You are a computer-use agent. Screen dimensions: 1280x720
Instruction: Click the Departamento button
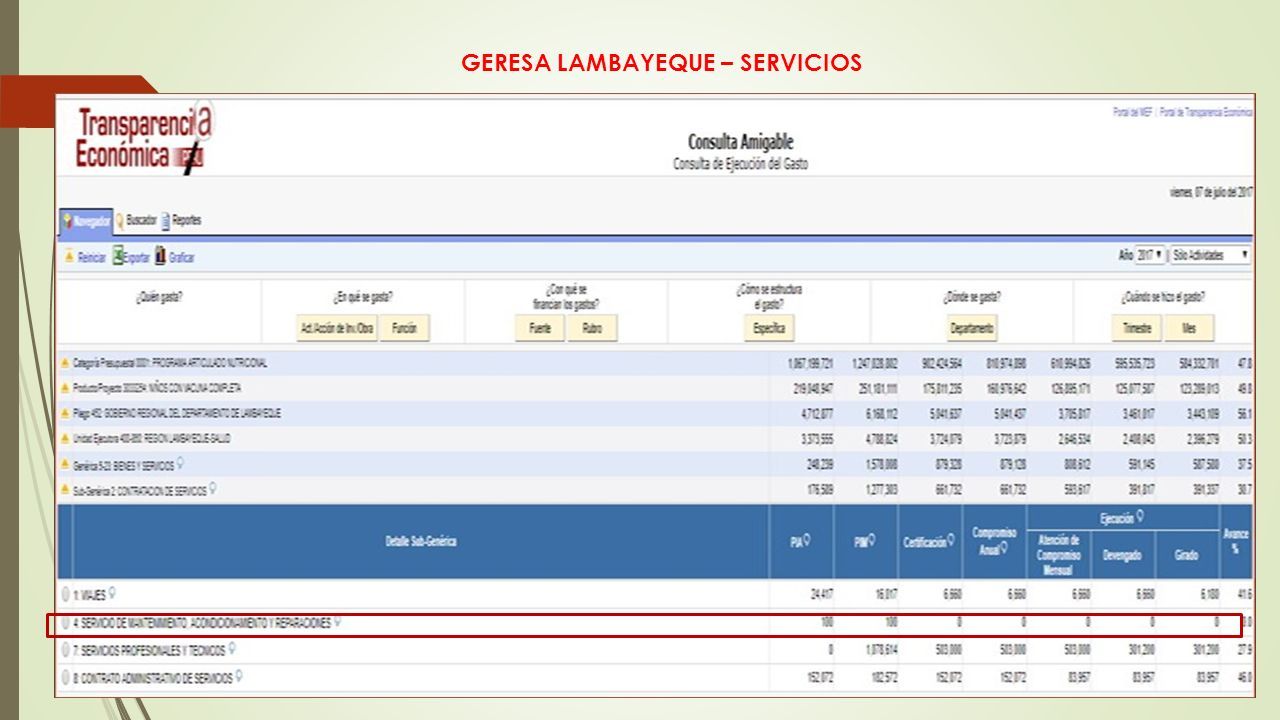pyautogui.click(x=972, y=328)
